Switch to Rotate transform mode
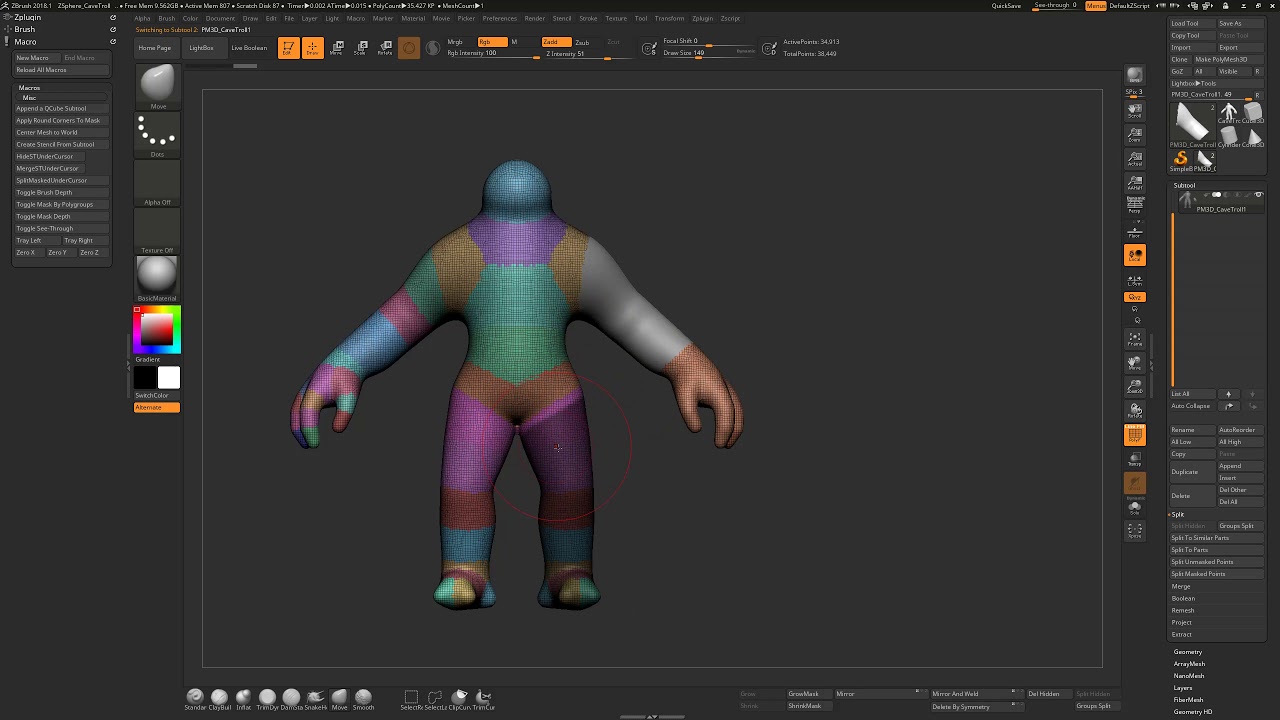This screenshot has height=720, width=1280. coord(385,48)
